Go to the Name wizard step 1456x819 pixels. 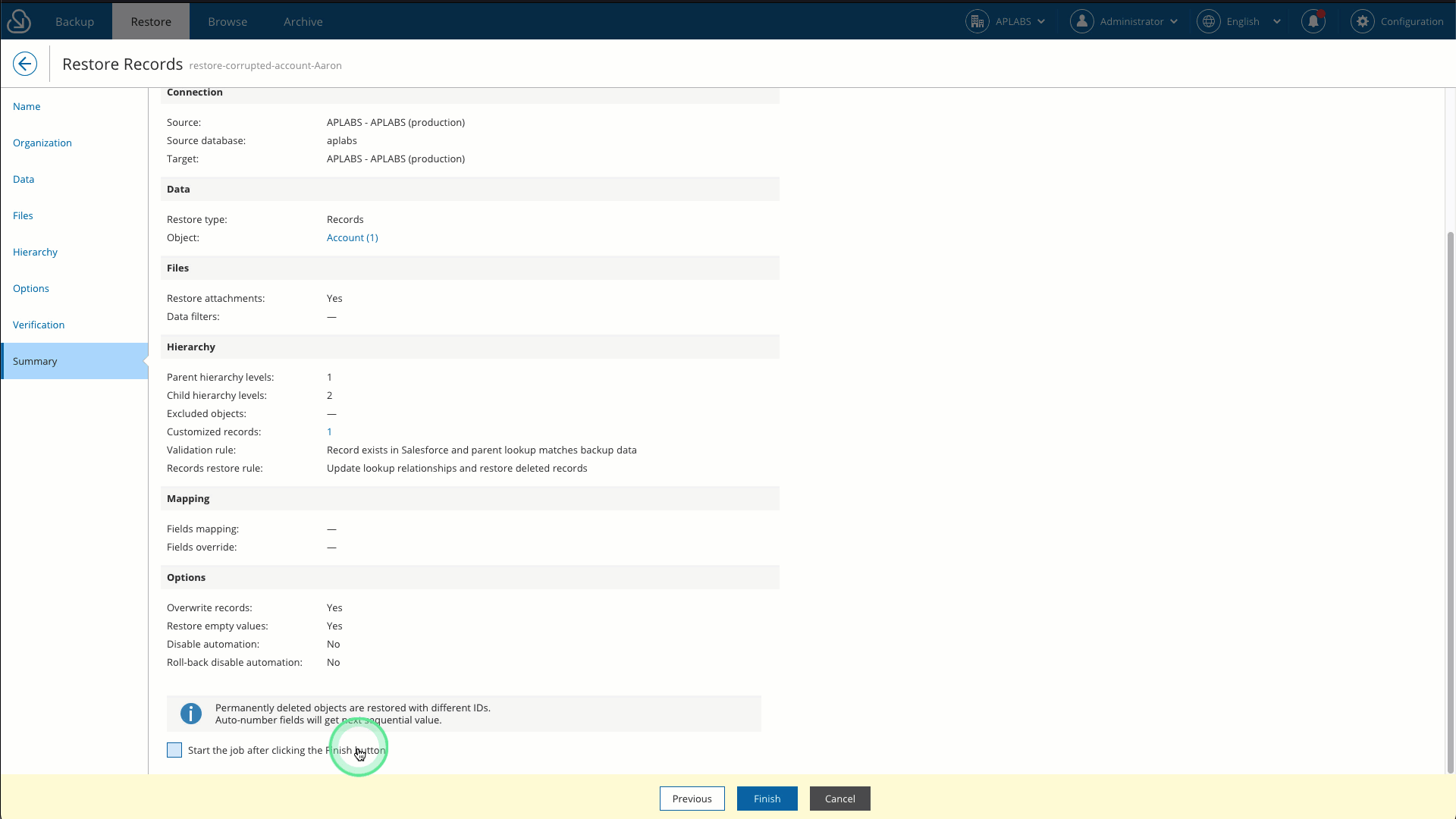tap(74, 106)
